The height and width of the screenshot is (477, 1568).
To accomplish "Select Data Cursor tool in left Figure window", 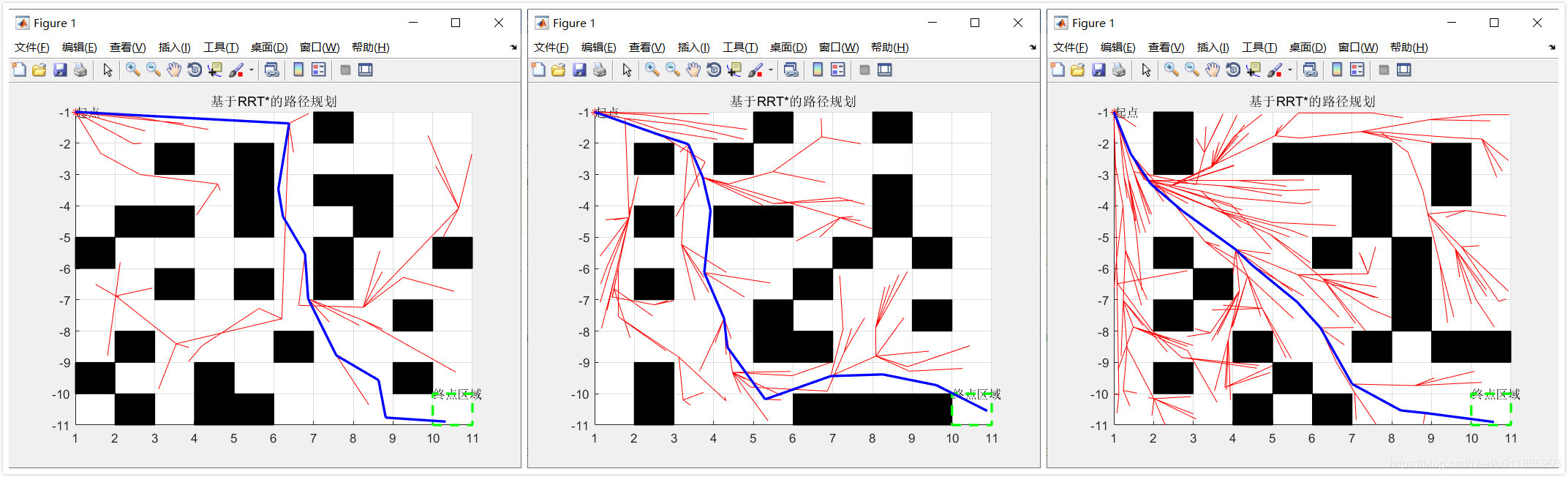I will point(215,70).
